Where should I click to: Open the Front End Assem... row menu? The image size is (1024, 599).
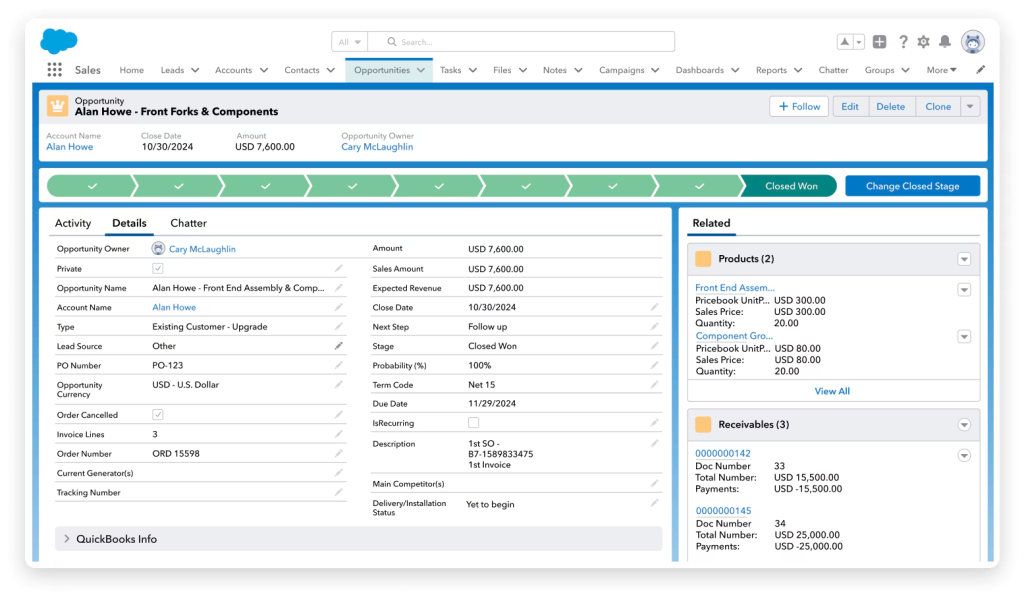click(964, 289)
